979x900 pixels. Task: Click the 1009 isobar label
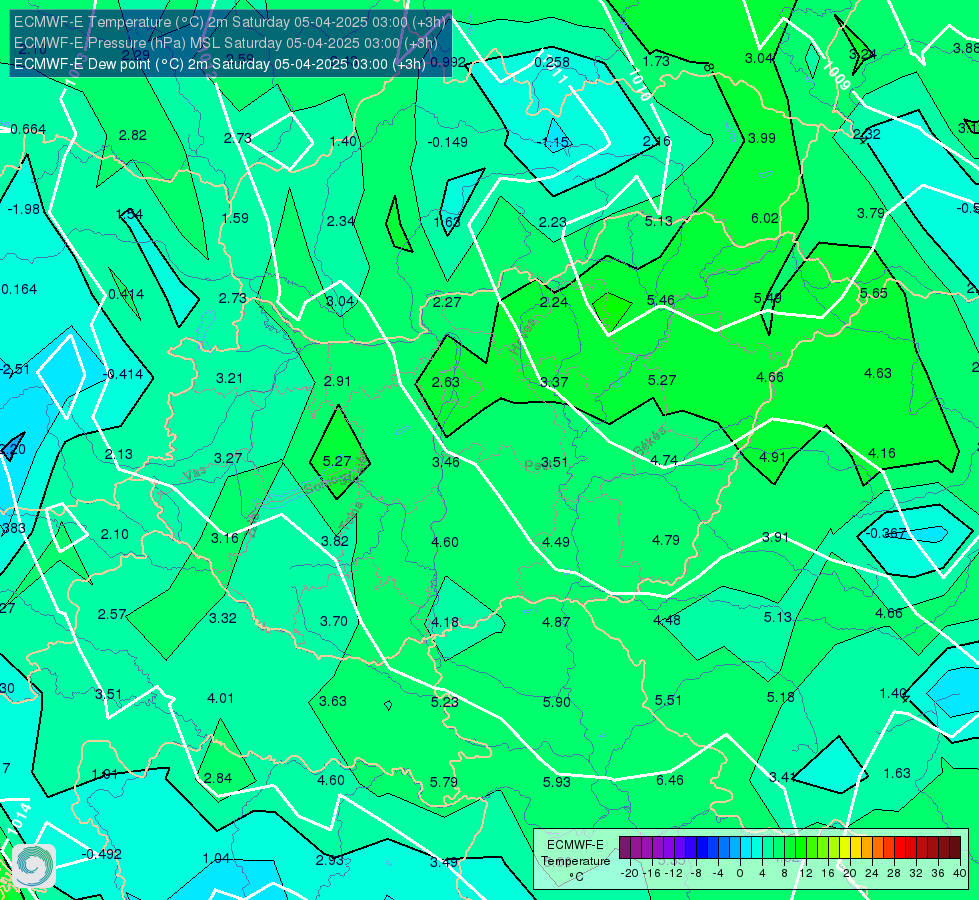click(x=837, y=76)
